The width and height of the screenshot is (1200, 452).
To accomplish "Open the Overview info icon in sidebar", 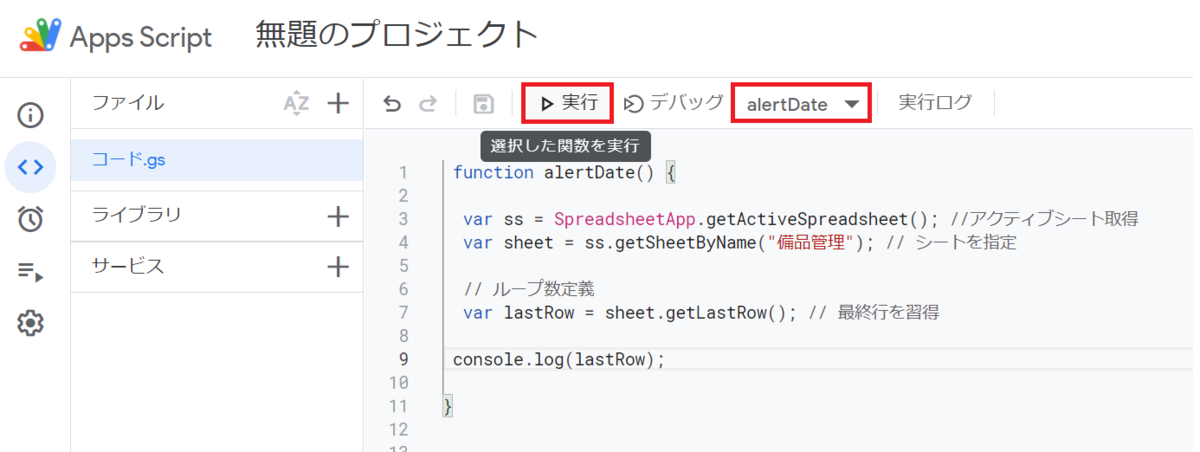I will click(x=30, y=115).
